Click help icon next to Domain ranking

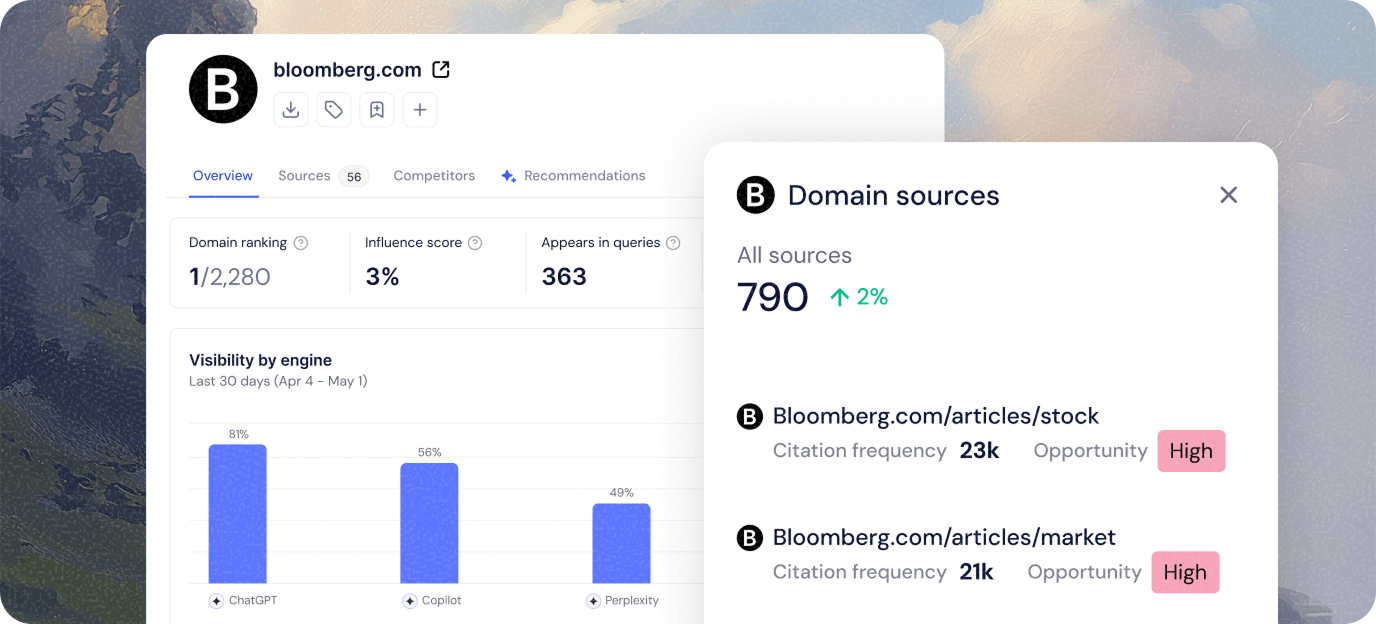[x=301, y=243]
